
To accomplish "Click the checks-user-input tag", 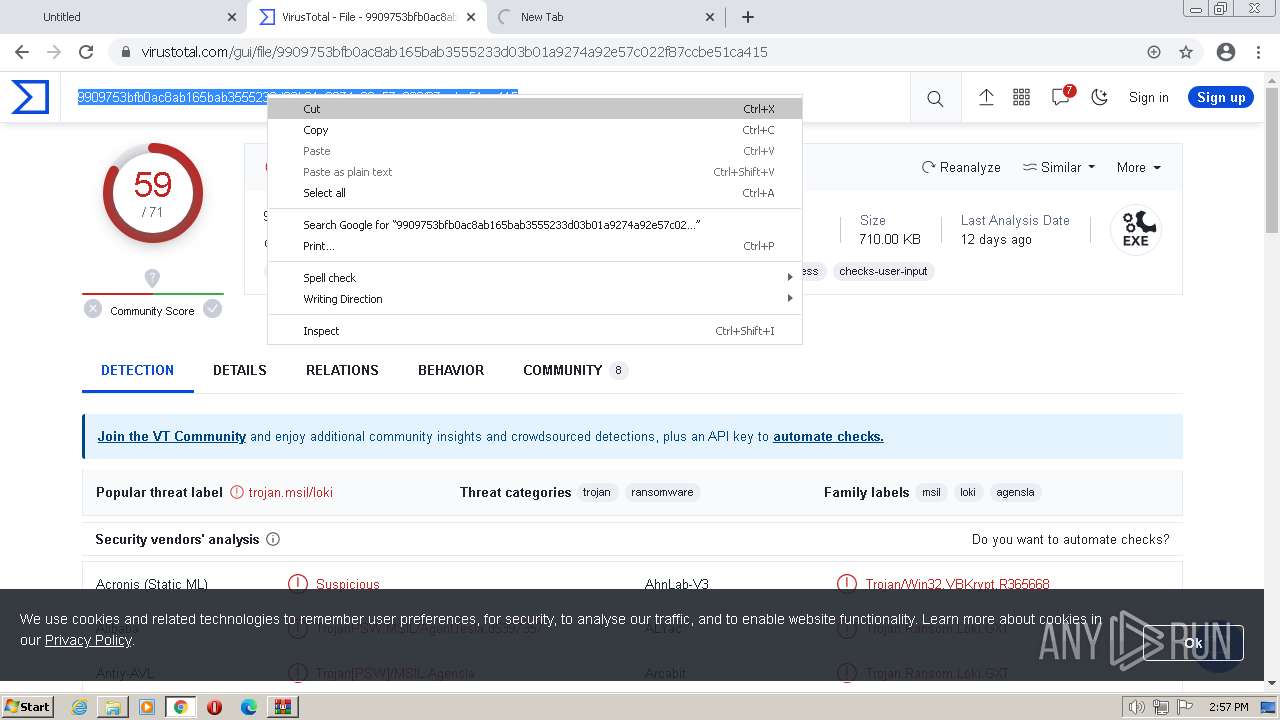I will (883, 271).
